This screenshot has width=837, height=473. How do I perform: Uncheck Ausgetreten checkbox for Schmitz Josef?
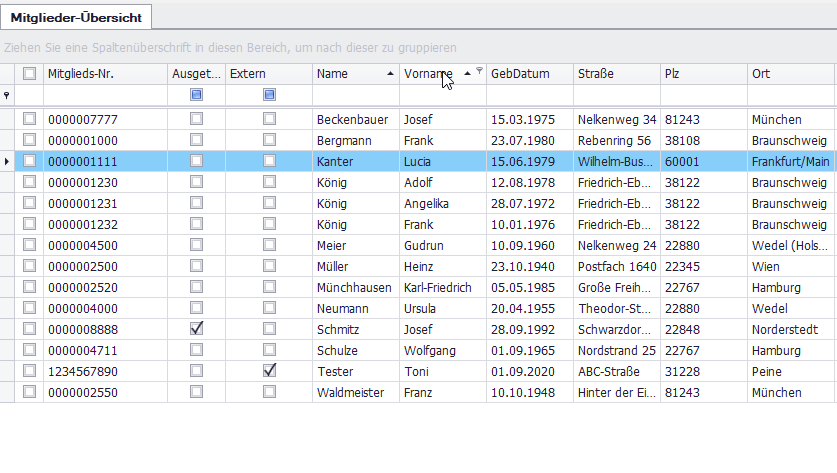click(x=196, y=329)
